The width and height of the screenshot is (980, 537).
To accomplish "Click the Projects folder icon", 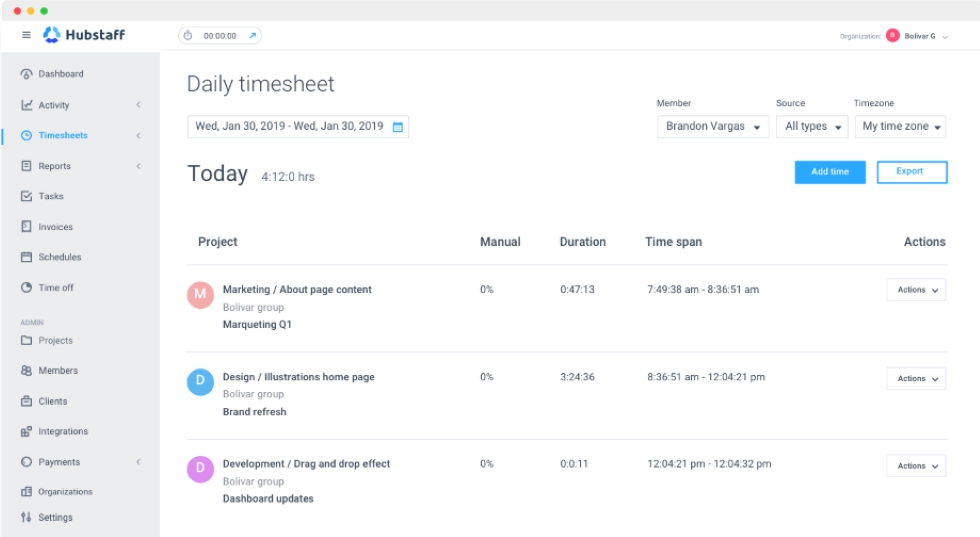I will point(26,340).
